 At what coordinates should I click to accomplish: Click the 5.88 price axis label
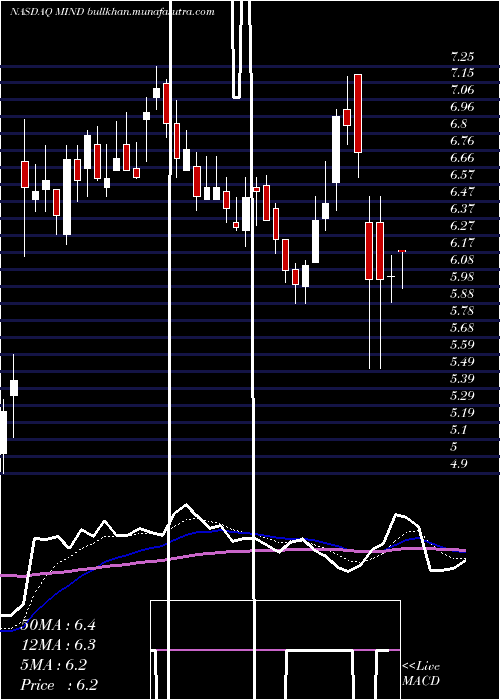pos(462,293)
